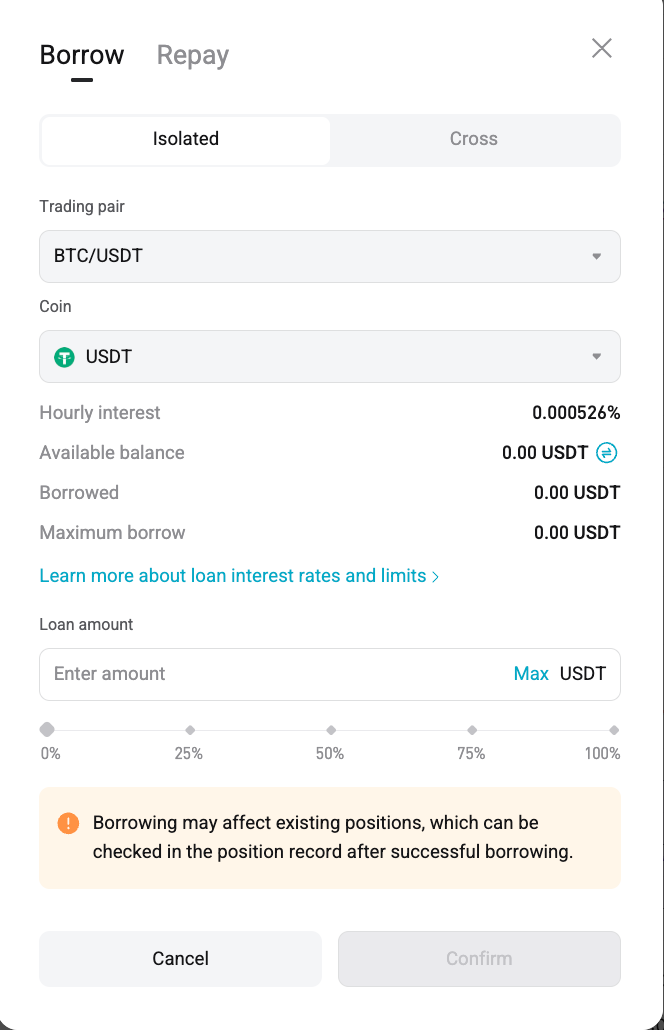Select the Borrow tab
Viewport: 664px width, 1030px height.
click(x=82, y=55)
